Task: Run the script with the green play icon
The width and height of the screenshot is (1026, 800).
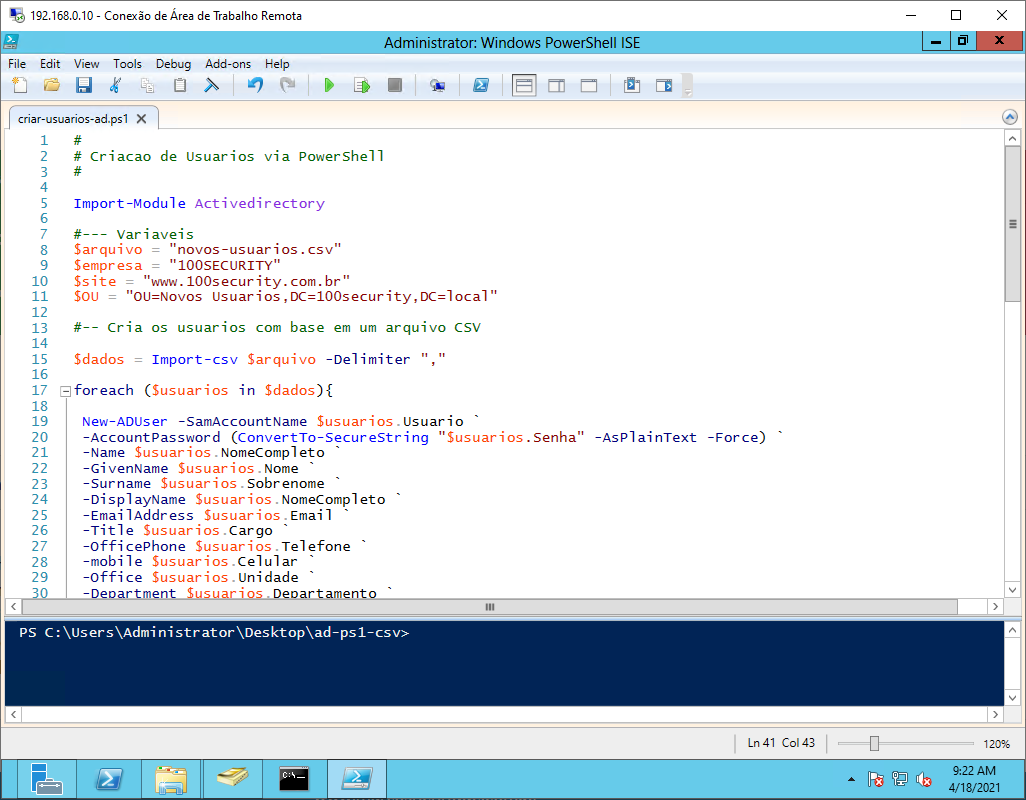Action: (x=329, y=85)
